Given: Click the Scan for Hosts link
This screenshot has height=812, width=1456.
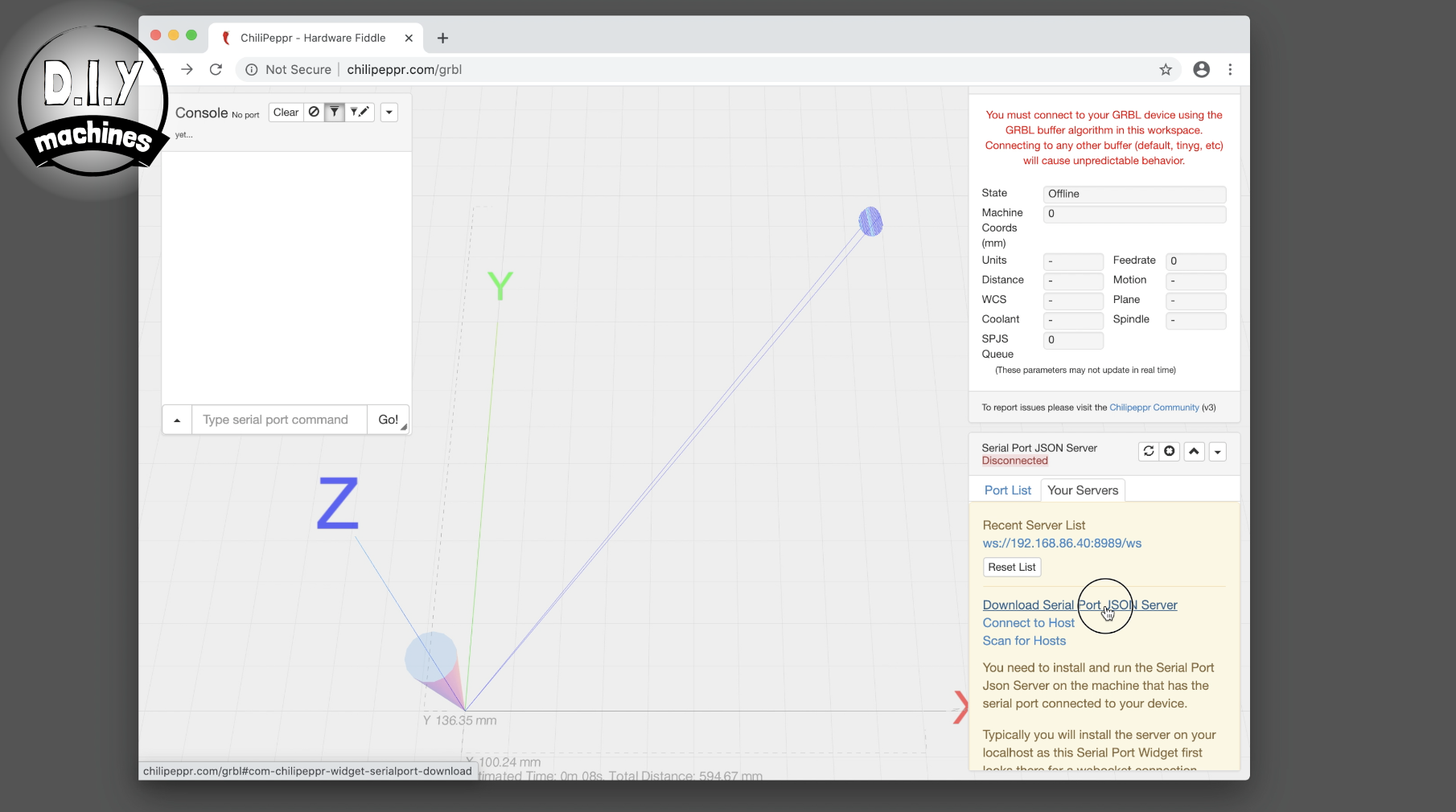Looking at the screenshot, I should pos(1024,641).
